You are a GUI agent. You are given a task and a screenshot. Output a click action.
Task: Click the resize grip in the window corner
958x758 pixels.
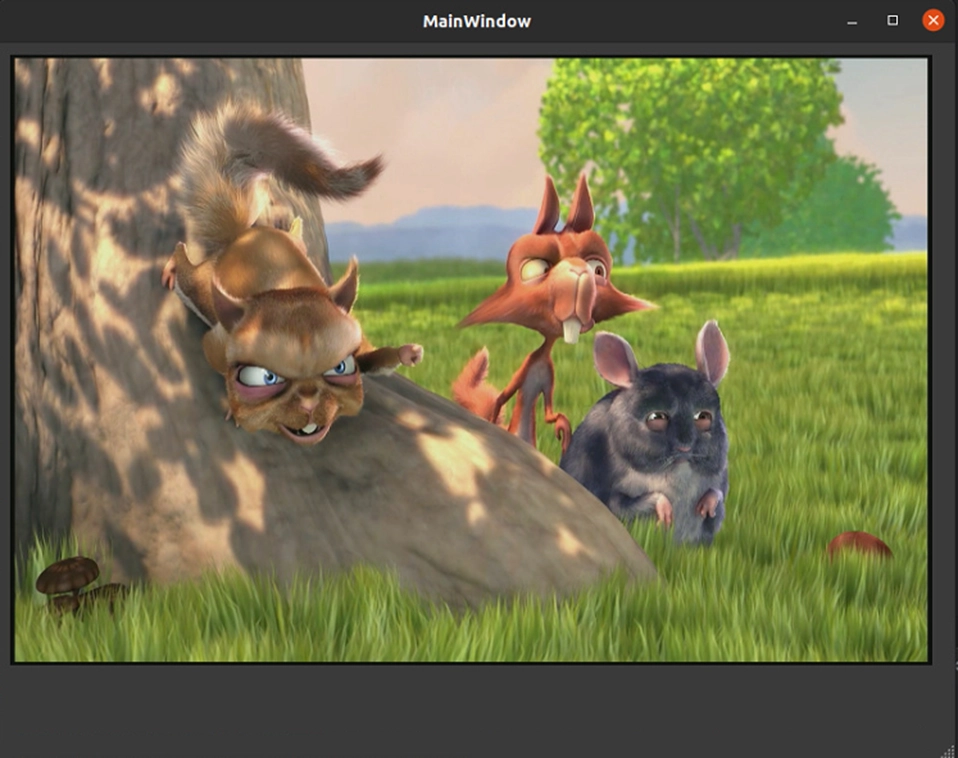tap(948, 749)
